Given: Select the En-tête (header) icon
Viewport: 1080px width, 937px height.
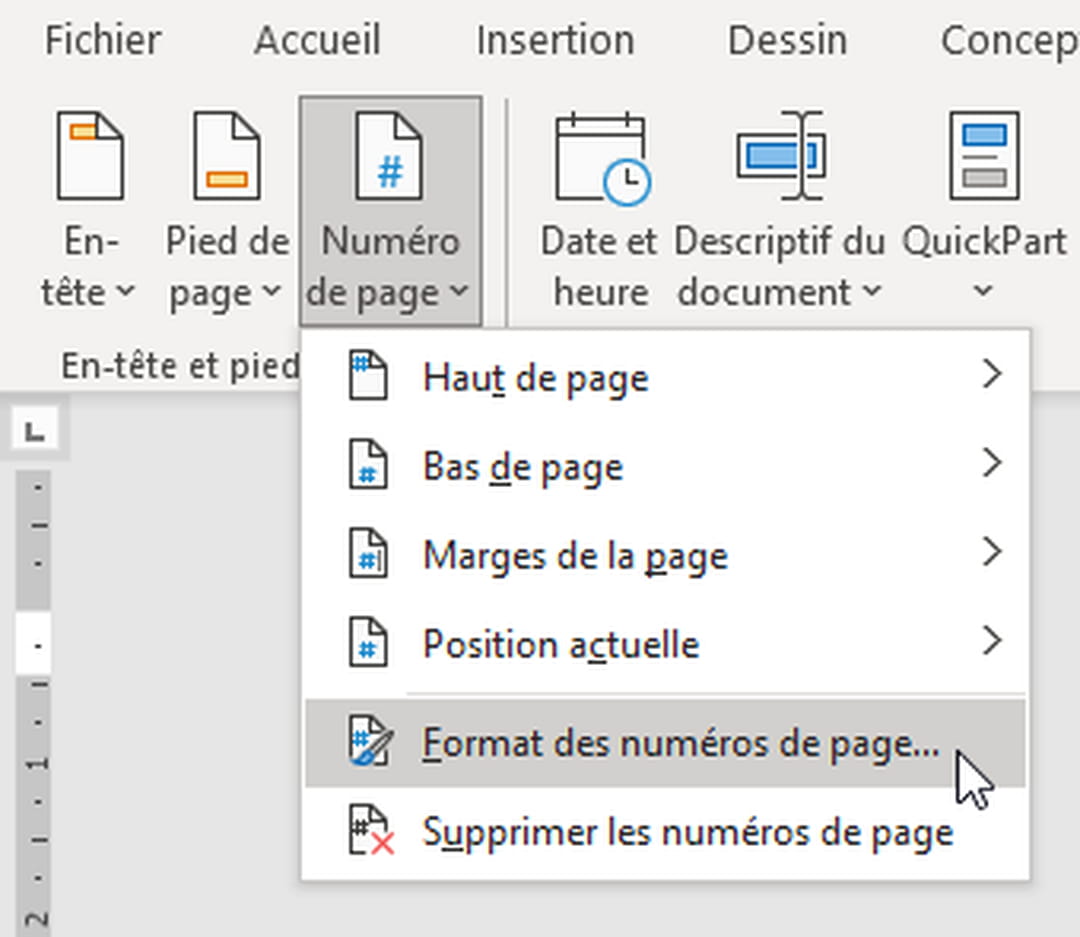Looking at the screenshot, I should click(x=88, y=155).
